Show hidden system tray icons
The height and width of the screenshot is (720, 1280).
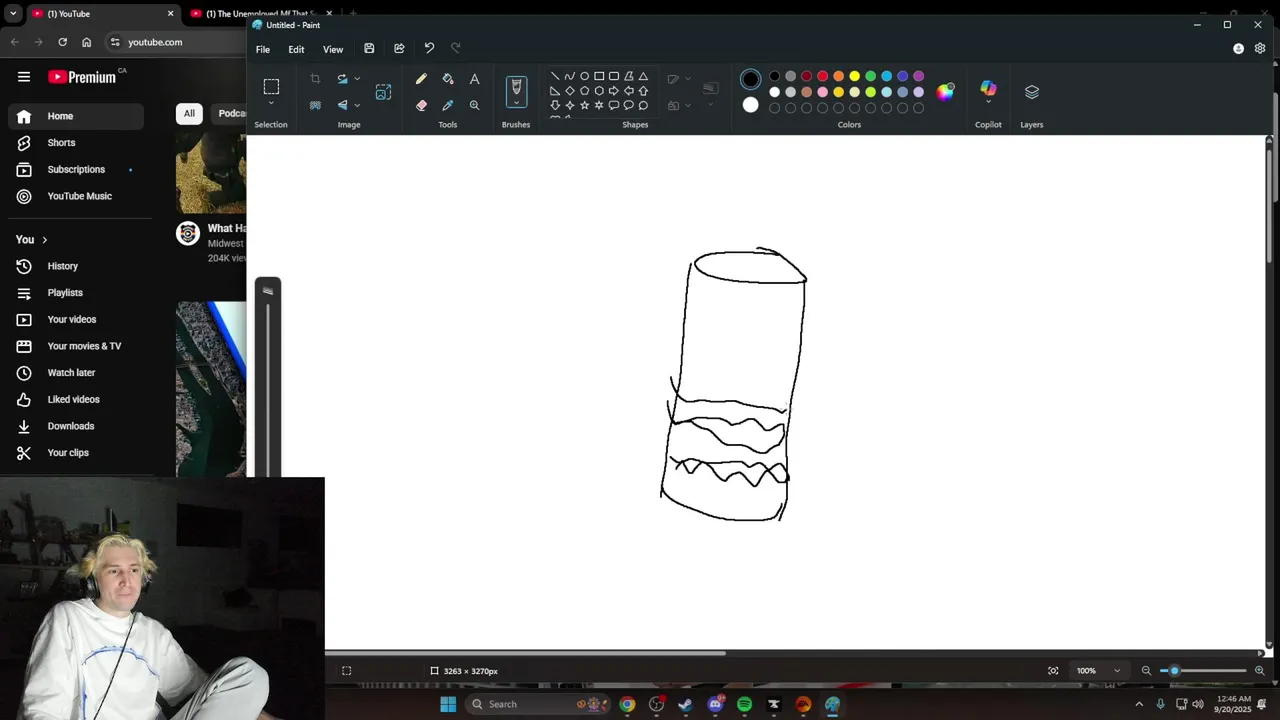pos(1138,704)
